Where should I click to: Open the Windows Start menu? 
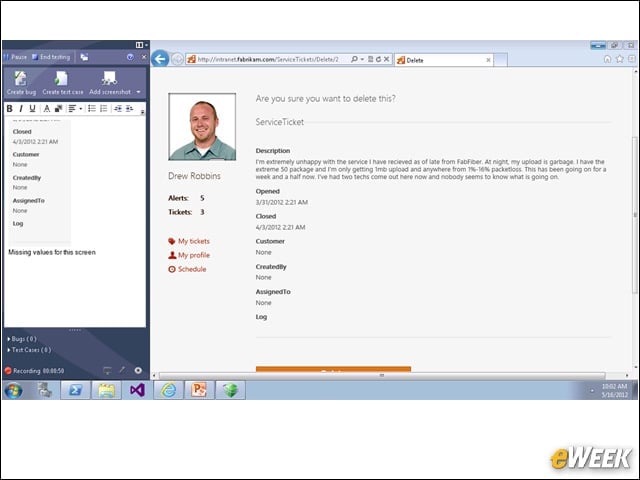coord(13,391)
